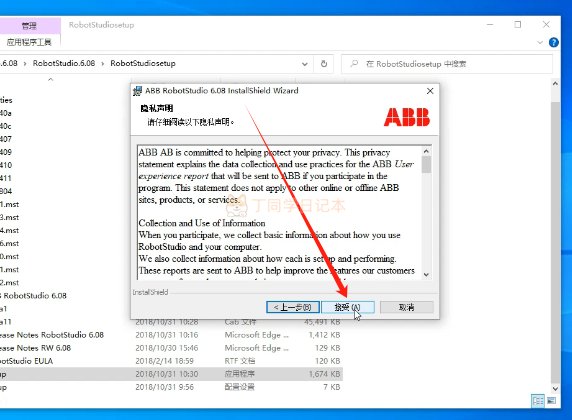The height and width of the screenshot is (420, 572).
Task: Select the 3.mst file
Action: tap(9, 217)
